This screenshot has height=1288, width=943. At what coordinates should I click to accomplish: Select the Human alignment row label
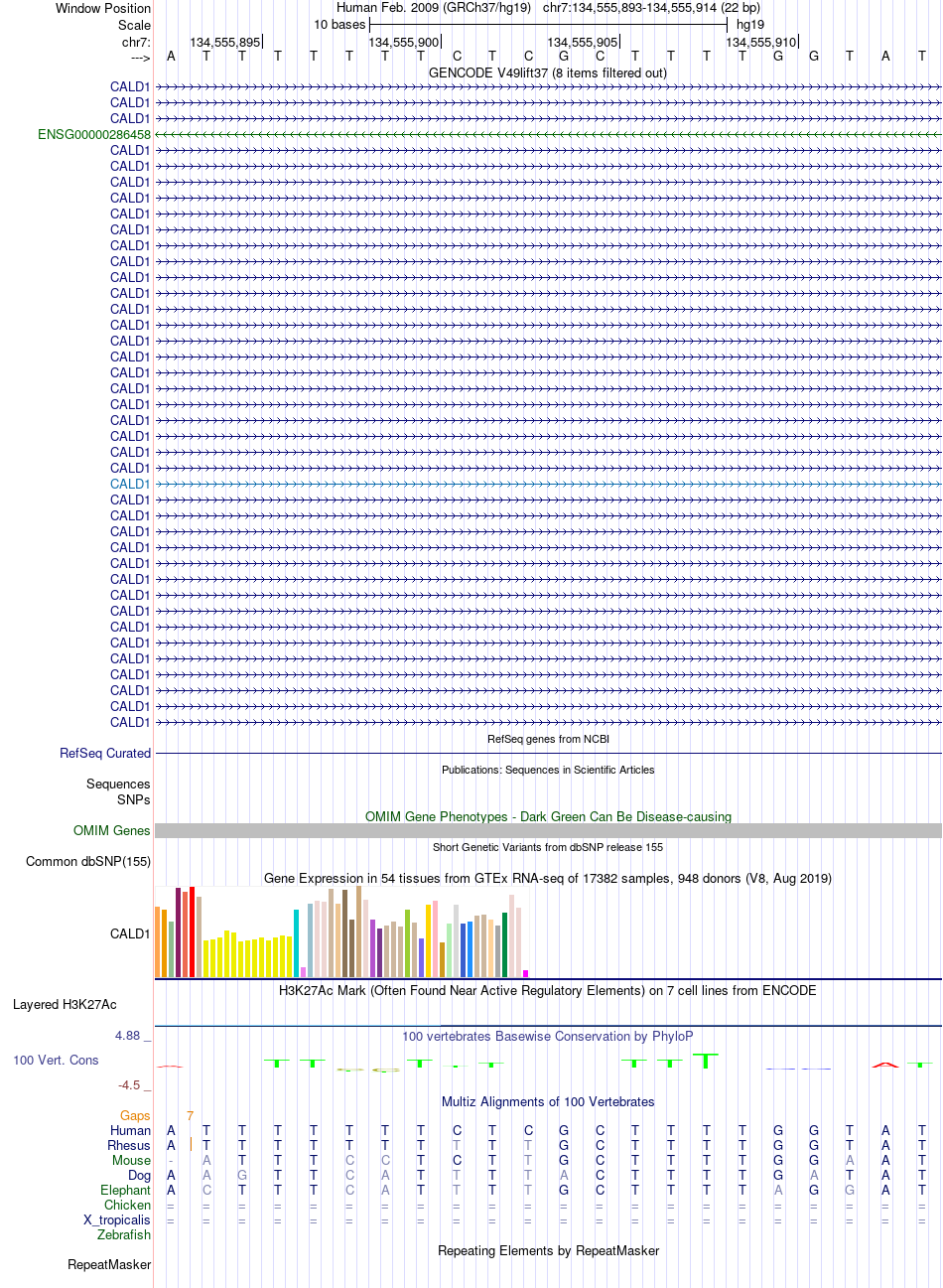pos(131,1130)
